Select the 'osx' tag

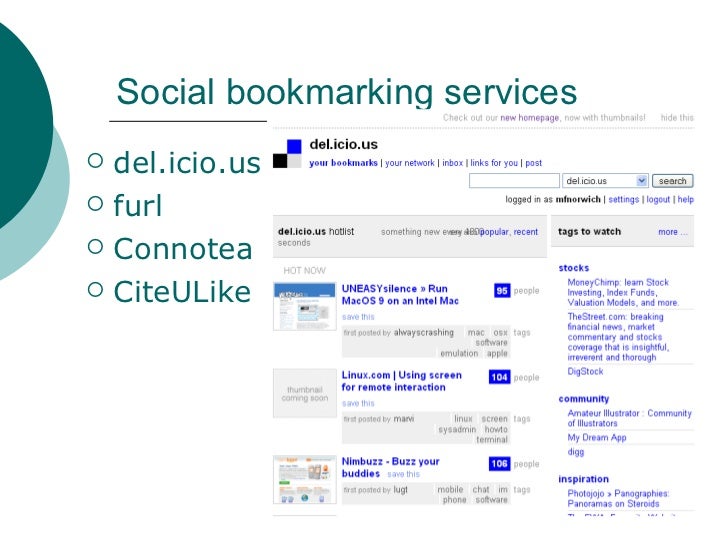pyautogui.click(x=500, y=332)
